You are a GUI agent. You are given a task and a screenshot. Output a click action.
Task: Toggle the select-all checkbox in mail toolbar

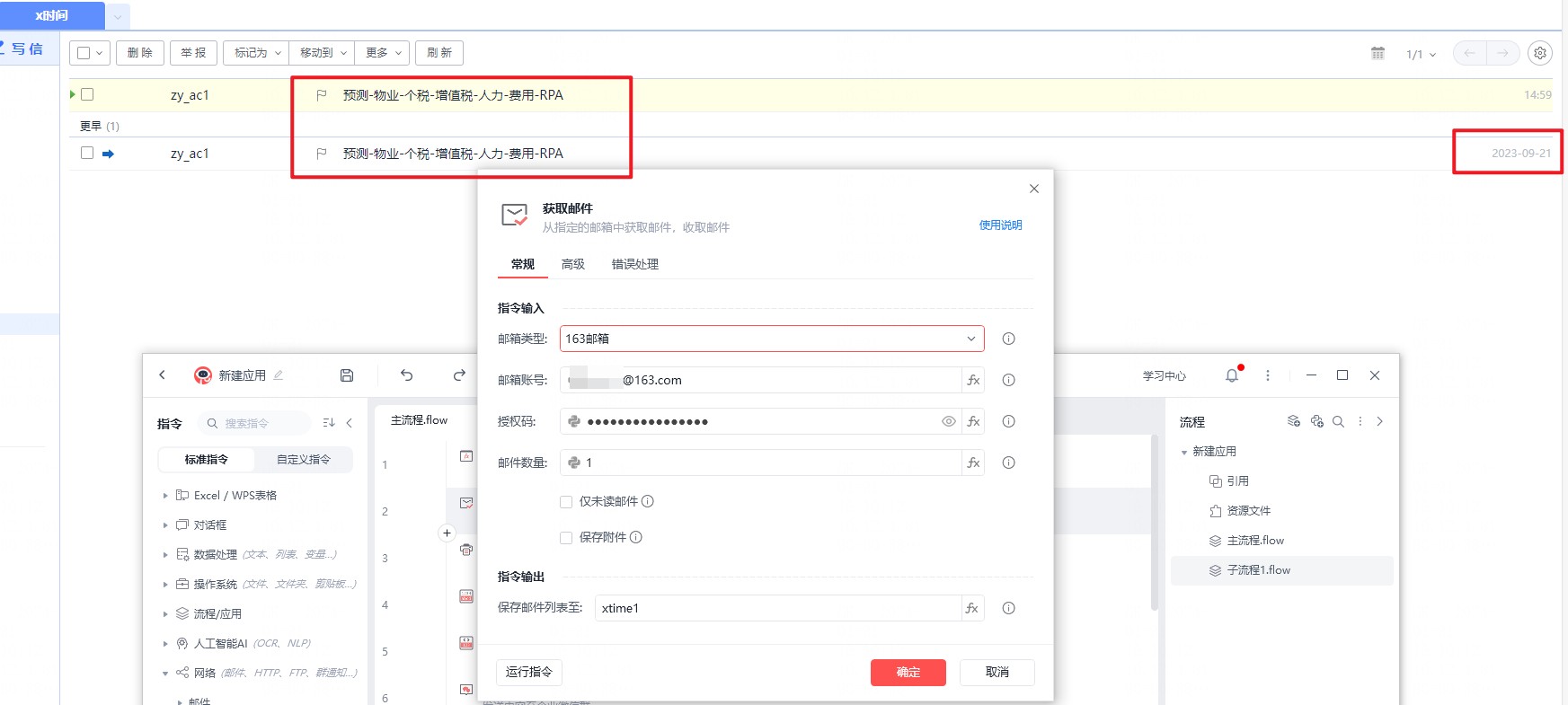pos(84,53)
